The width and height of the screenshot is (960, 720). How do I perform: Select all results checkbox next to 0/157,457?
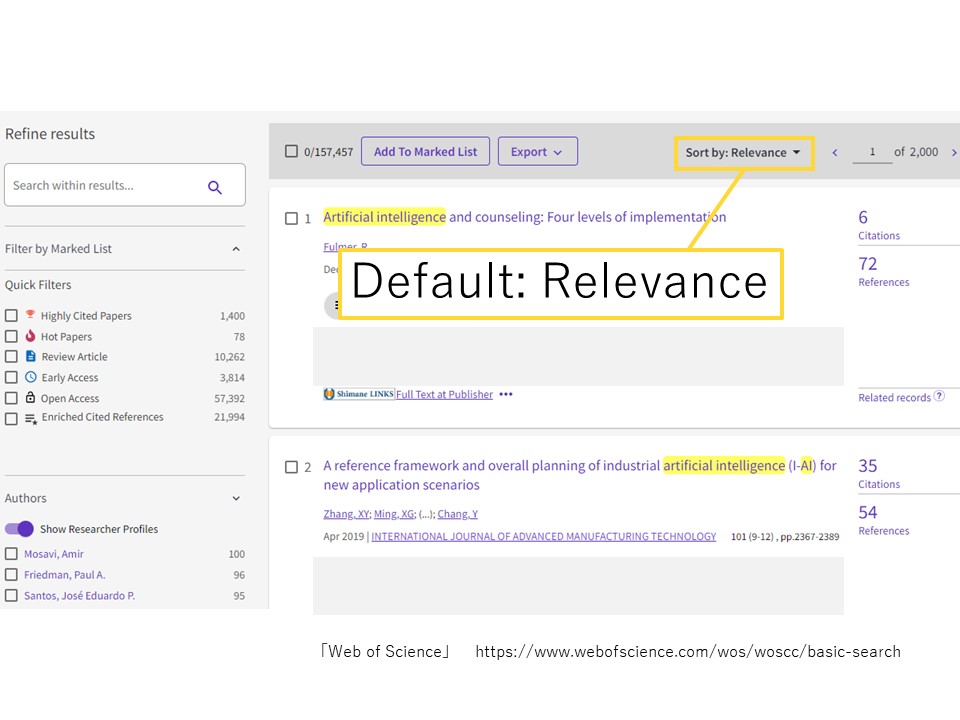(291, 151)
